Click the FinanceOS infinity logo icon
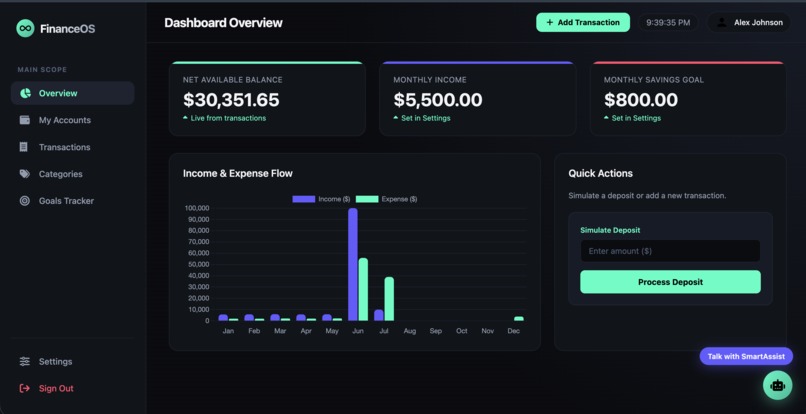806x414 pixels. (x=25, y=28)
